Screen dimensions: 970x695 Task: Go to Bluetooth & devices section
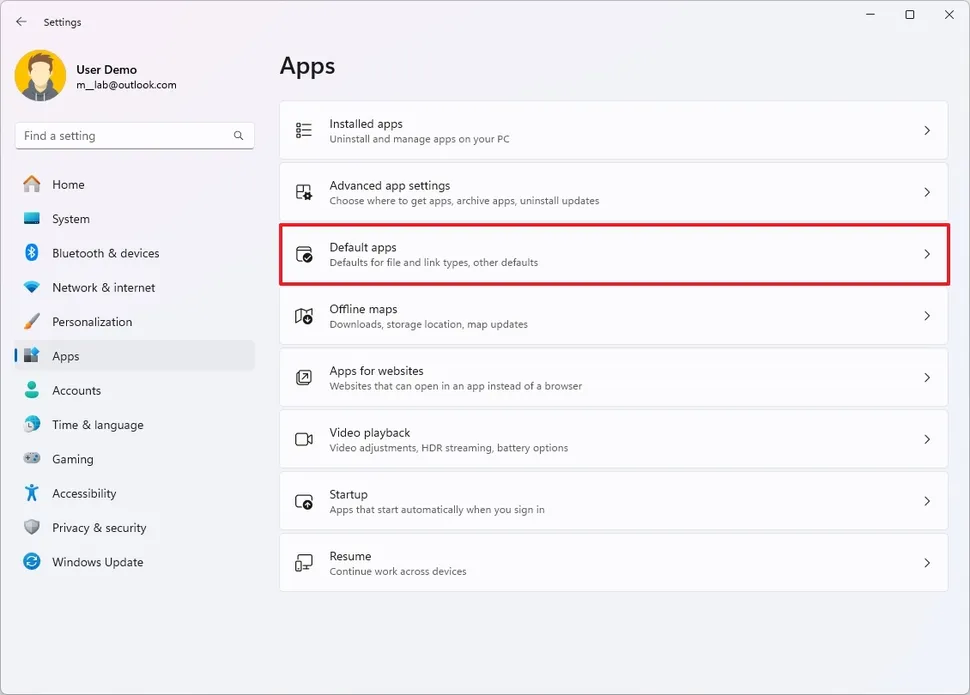point(105,253)
